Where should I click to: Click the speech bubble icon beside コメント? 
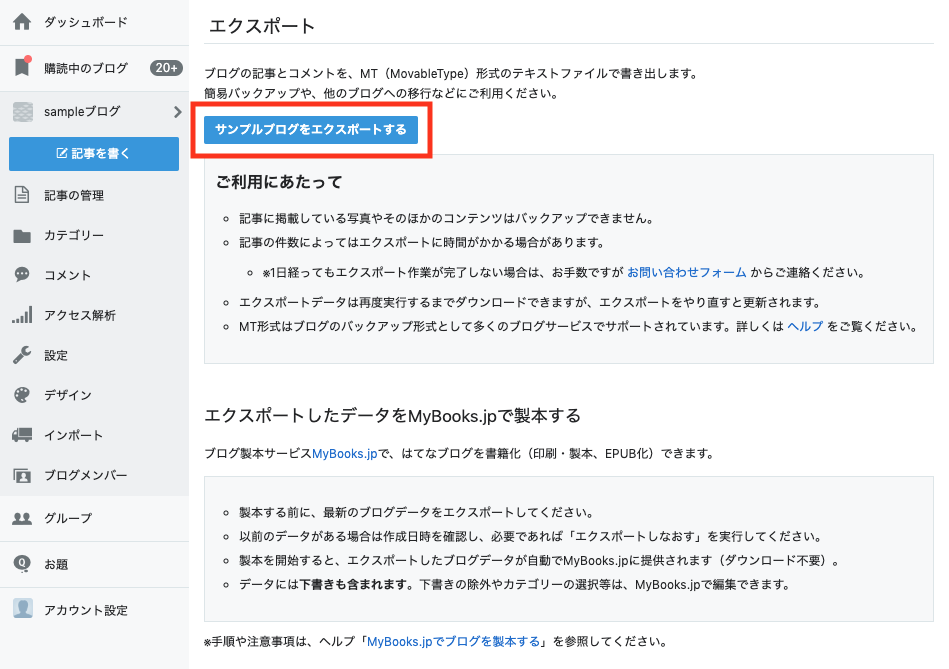[x=22, y=275]
